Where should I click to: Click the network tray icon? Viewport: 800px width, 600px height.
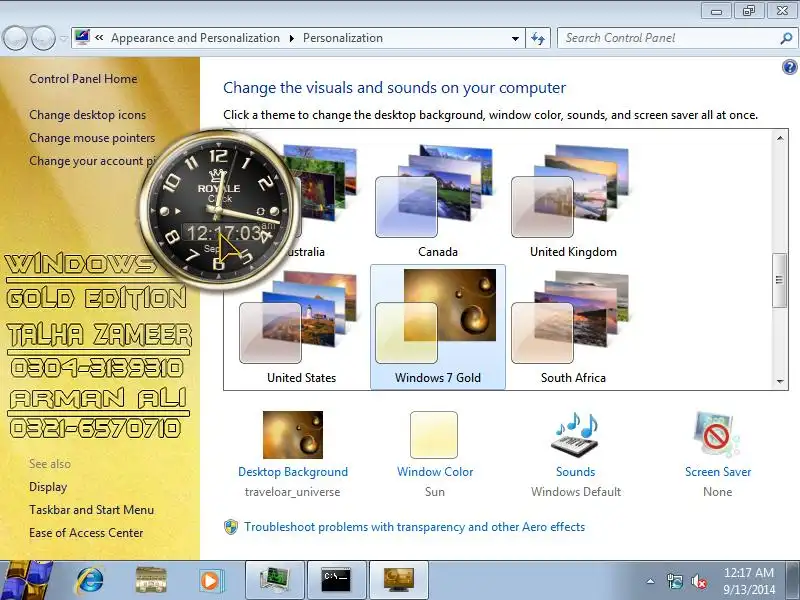[x=674, y=581]
